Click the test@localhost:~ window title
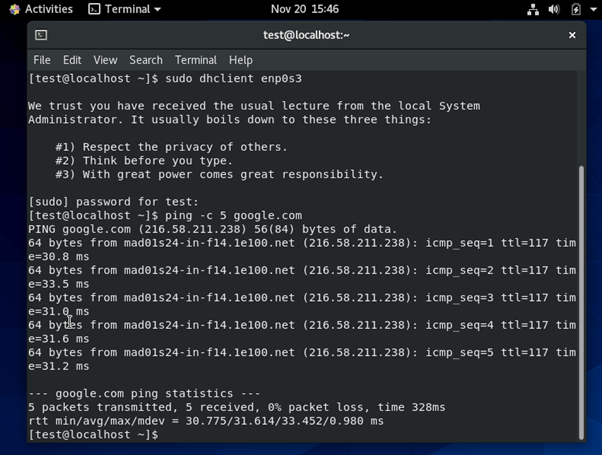Screen dimensions: 602x455 coord(306,35)
